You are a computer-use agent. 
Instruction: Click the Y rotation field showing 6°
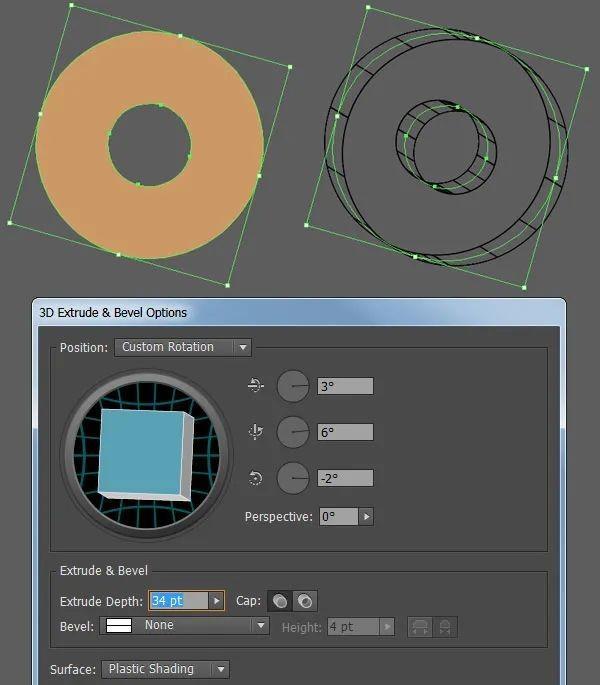click(345, 432)
